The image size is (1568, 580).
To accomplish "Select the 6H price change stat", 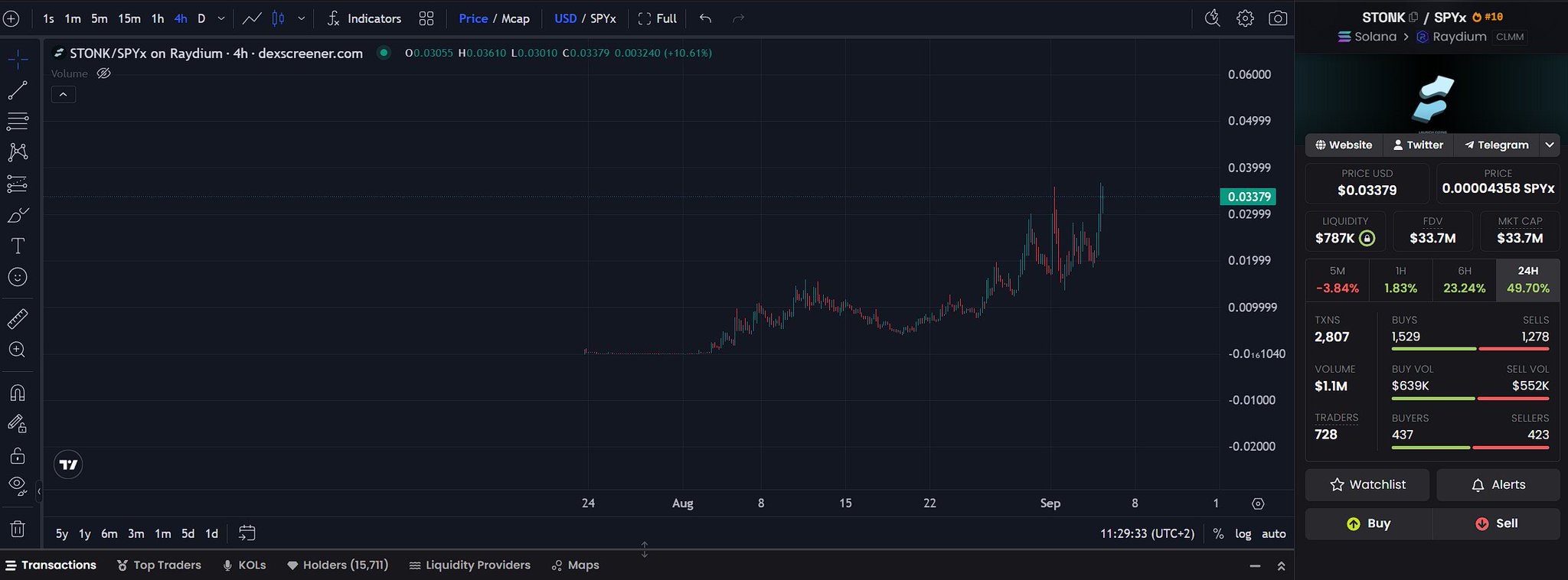I will (1465, 280).
